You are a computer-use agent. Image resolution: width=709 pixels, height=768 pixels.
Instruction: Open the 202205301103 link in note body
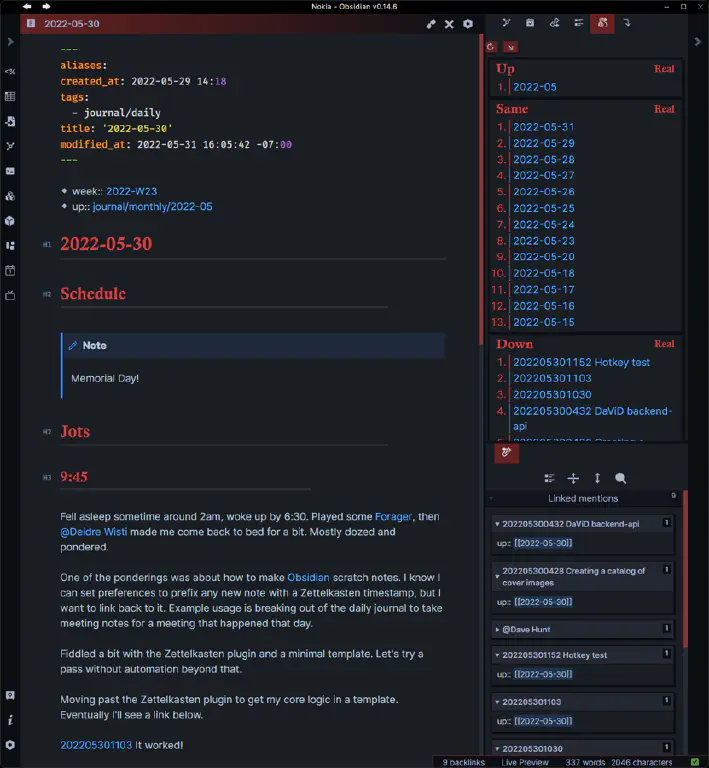pyautogui.click(x=96, y=745)
